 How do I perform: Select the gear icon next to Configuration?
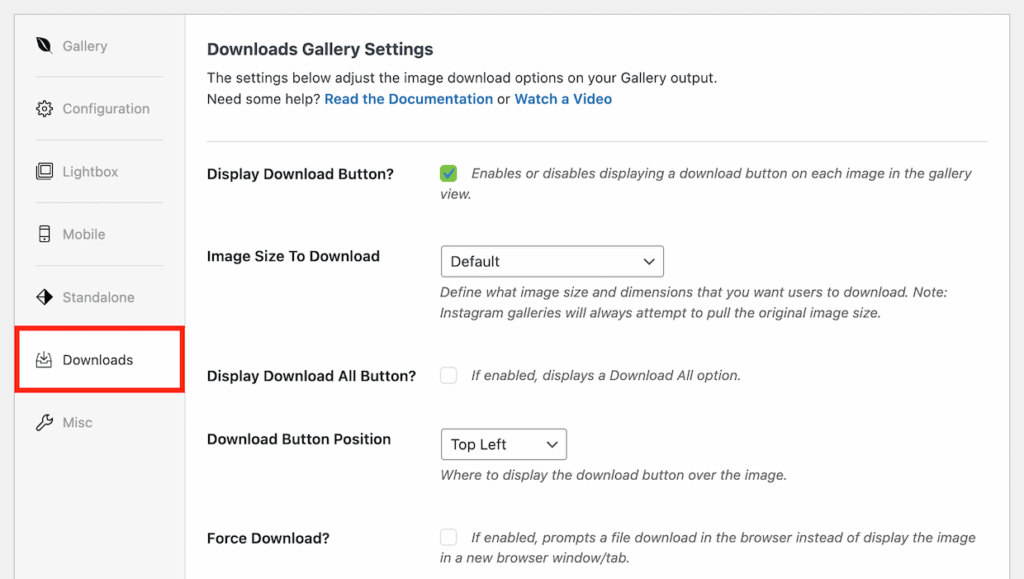(x=44, y=108)
